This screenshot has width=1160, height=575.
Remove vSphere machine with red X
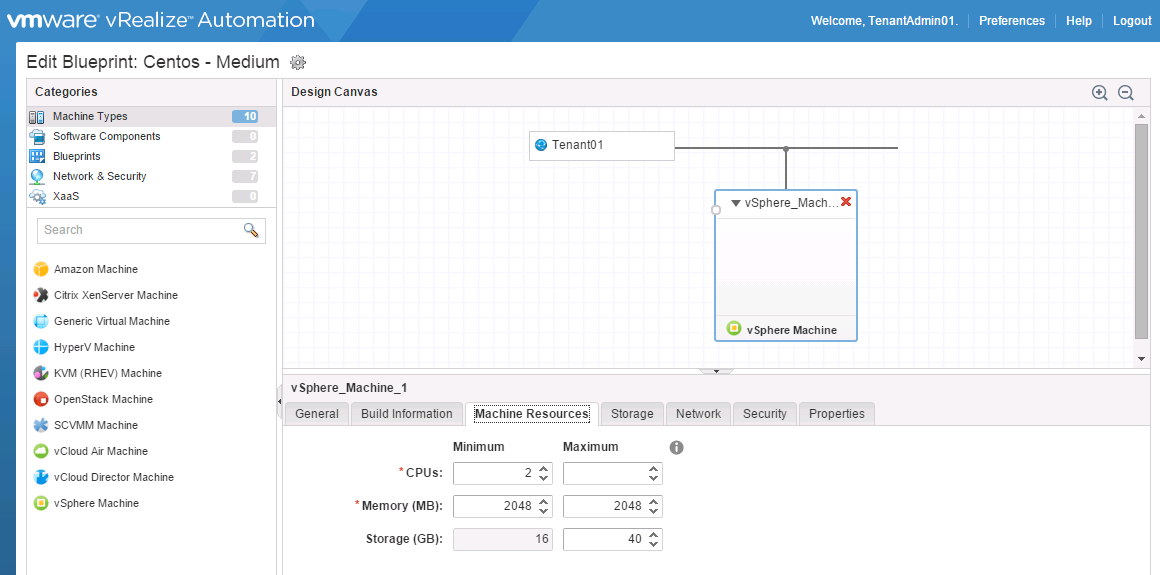[846, 201]
